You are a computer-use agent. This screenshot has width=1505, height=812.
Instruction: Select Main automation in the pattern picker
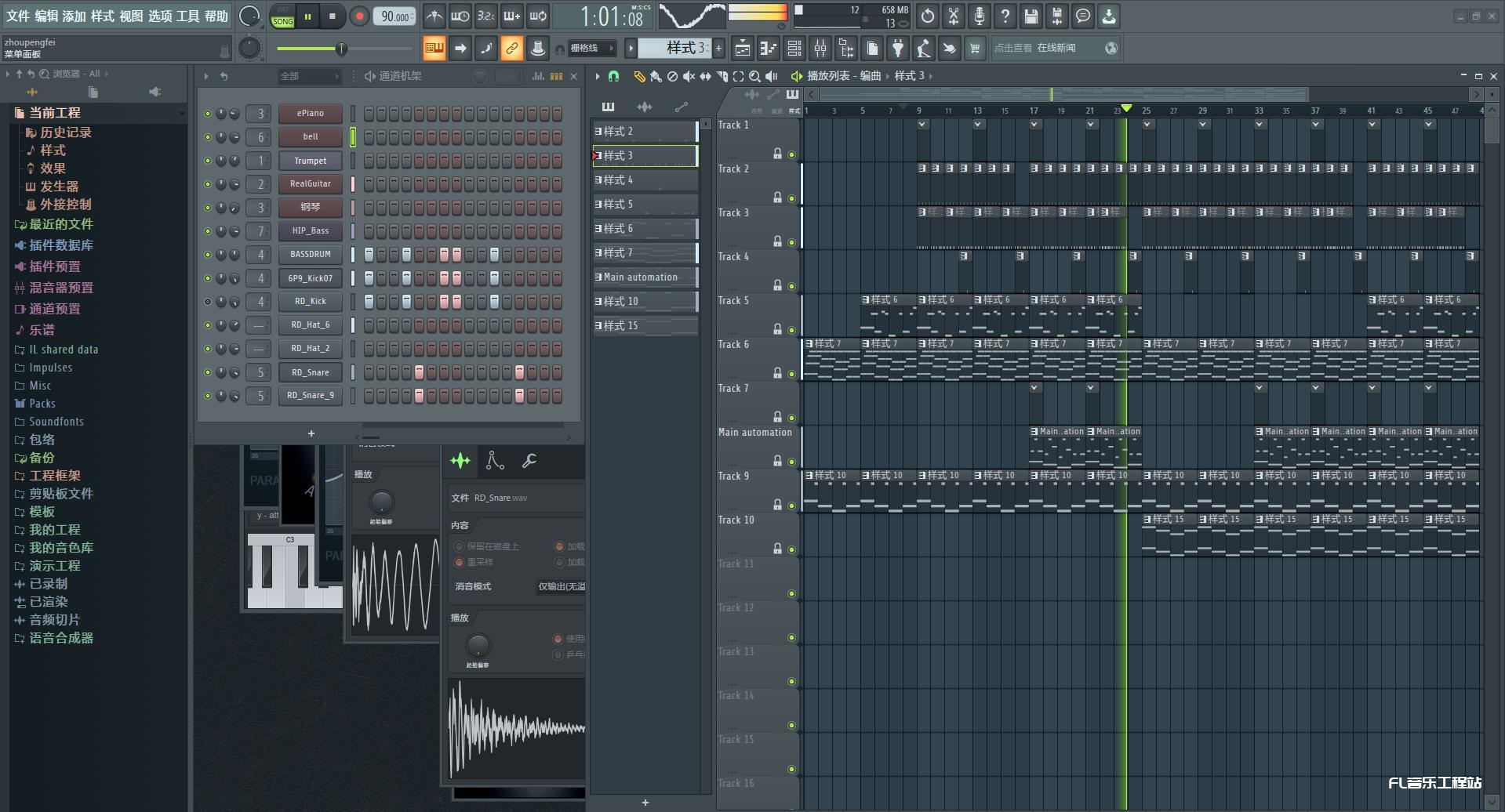tap(645, 277)
